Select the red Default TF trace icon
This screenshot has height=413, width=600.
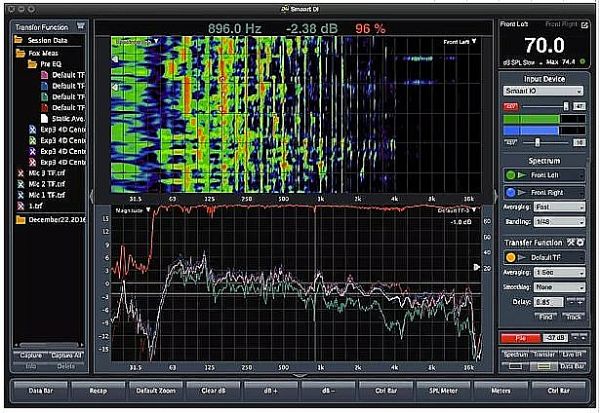pyautogui.click(x=44, y=108)
